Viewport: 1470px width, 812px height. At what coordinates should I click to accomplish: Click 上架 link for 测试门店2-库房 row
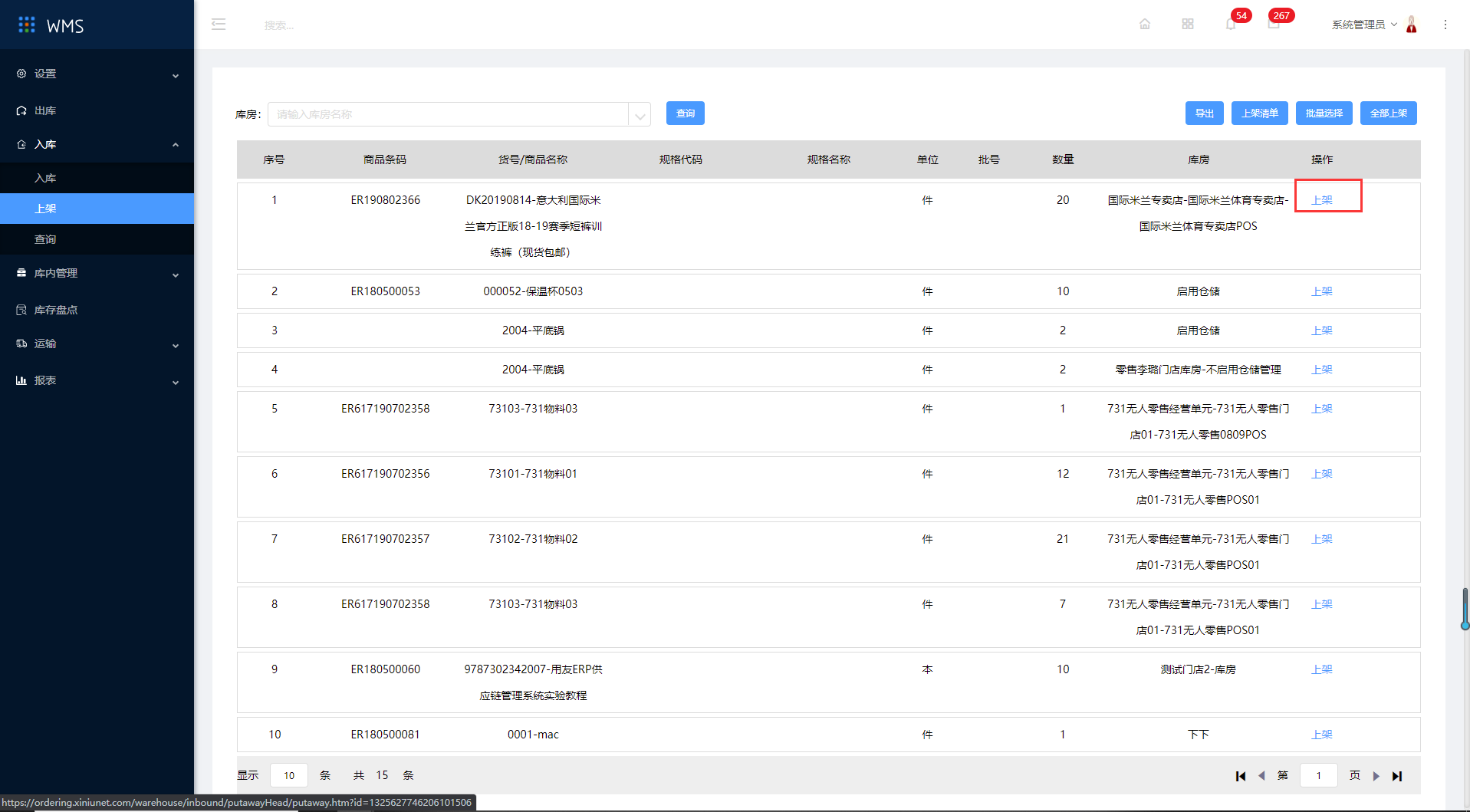pos(1322,669)
